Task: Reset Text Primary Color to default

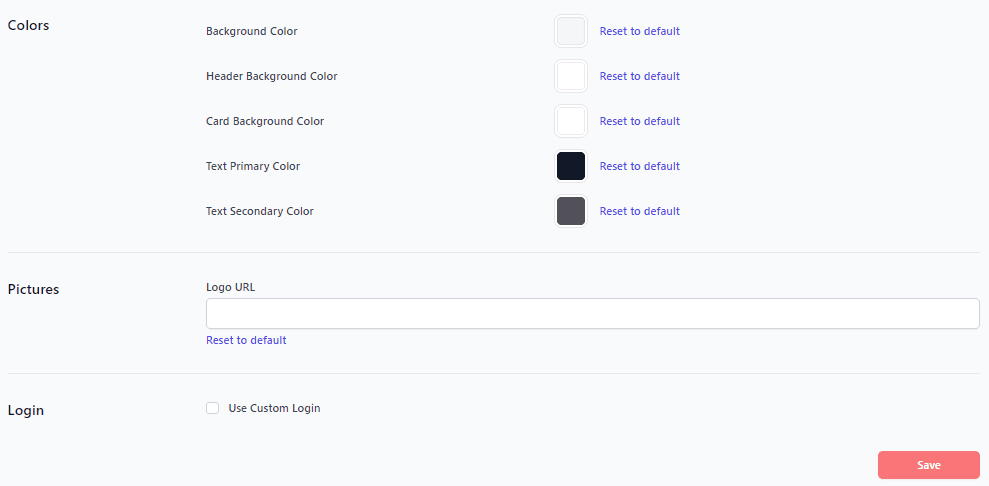Action: tap(639, 166)
